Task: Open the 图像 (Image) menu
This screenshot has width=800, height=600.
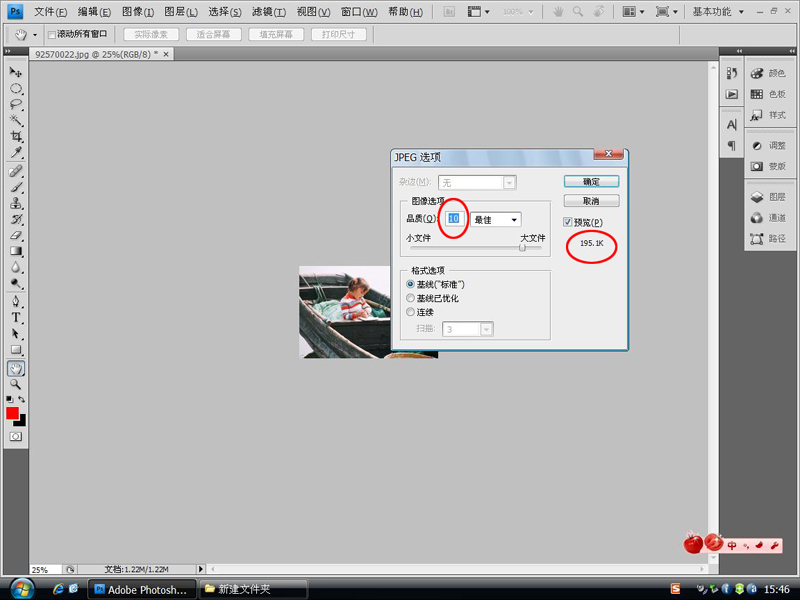Action: pyautogui.click(x=138, y=12)
